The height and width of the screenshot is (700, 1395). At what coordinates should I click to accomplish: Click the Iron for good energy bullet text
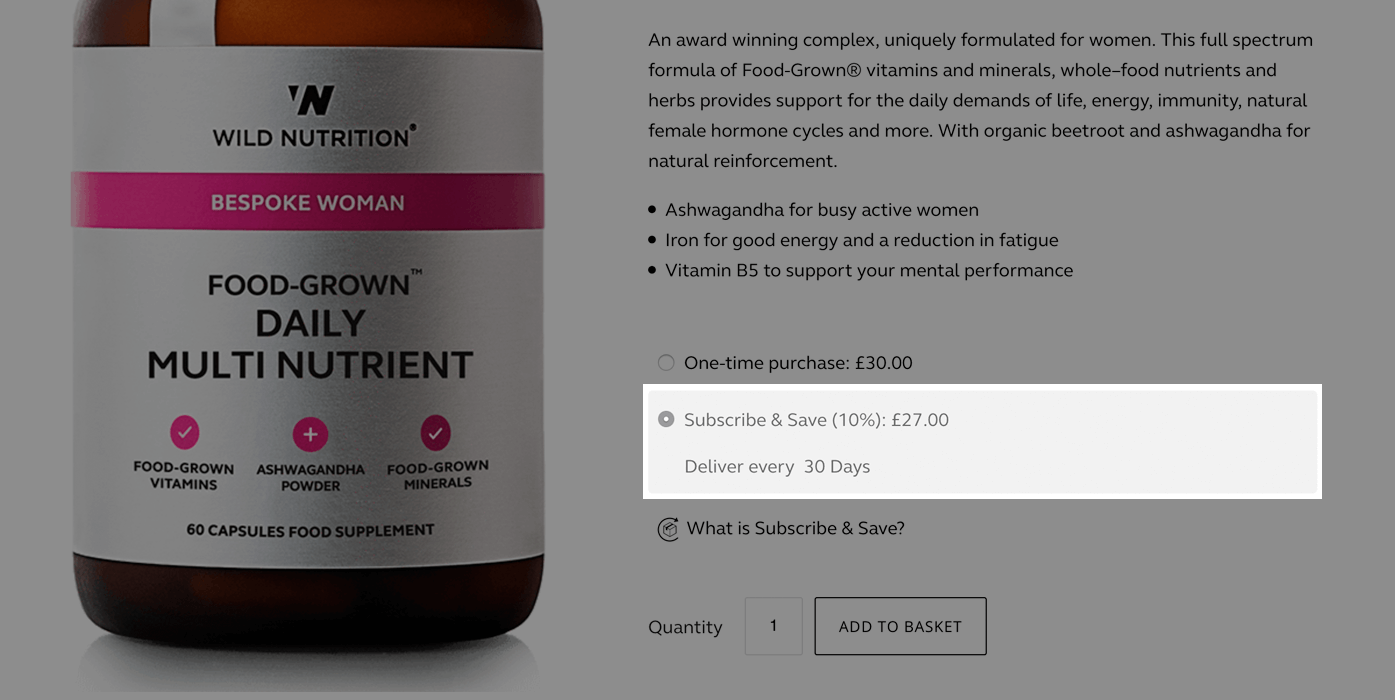[x=861, y=240]
